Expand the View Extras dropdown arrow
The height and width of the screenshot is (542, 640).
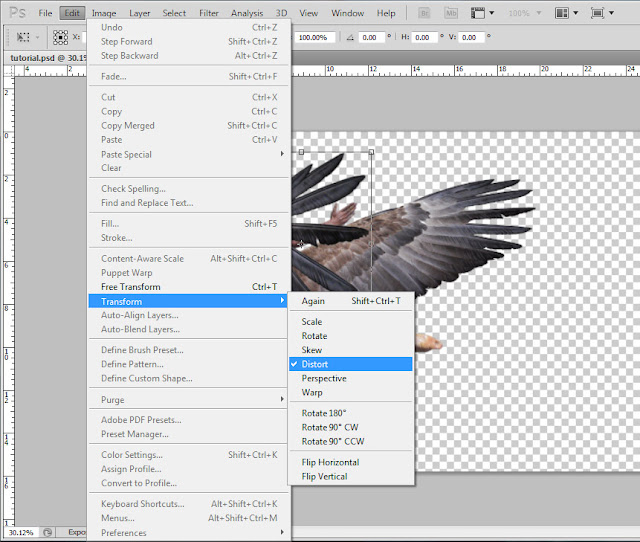(x=491, y=13)
